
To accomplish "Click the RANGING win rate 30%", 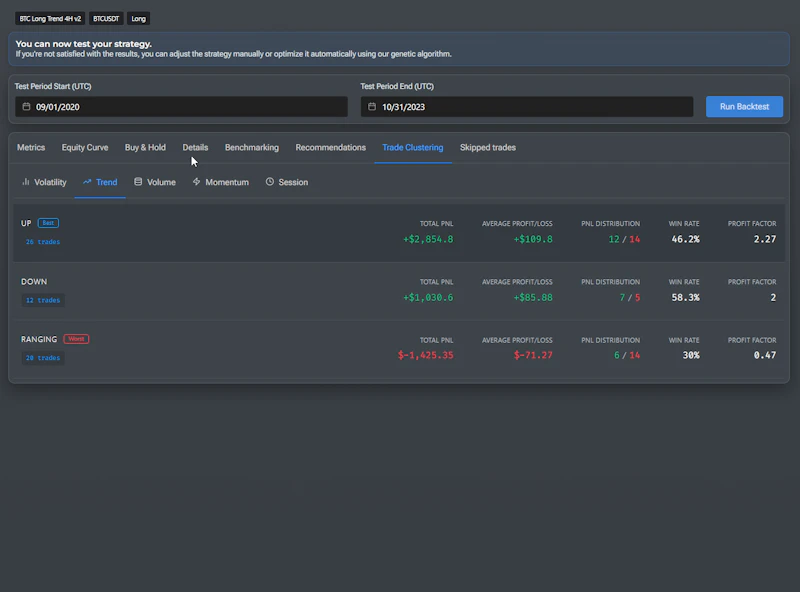I will [x=691, y=355].
